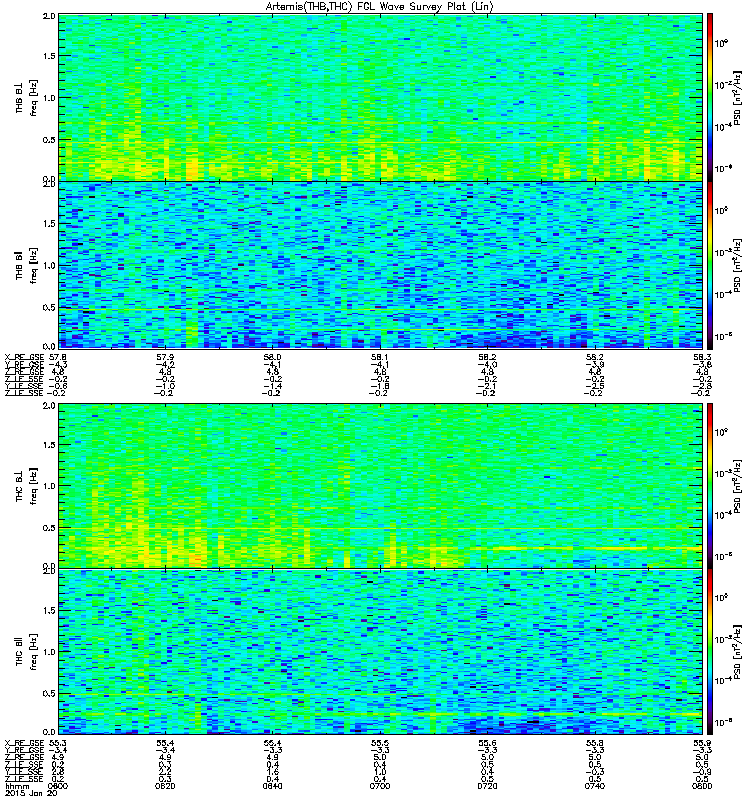Click the THC B⊥ panel color bar
The image size is (750, 800).
point(710,486)
